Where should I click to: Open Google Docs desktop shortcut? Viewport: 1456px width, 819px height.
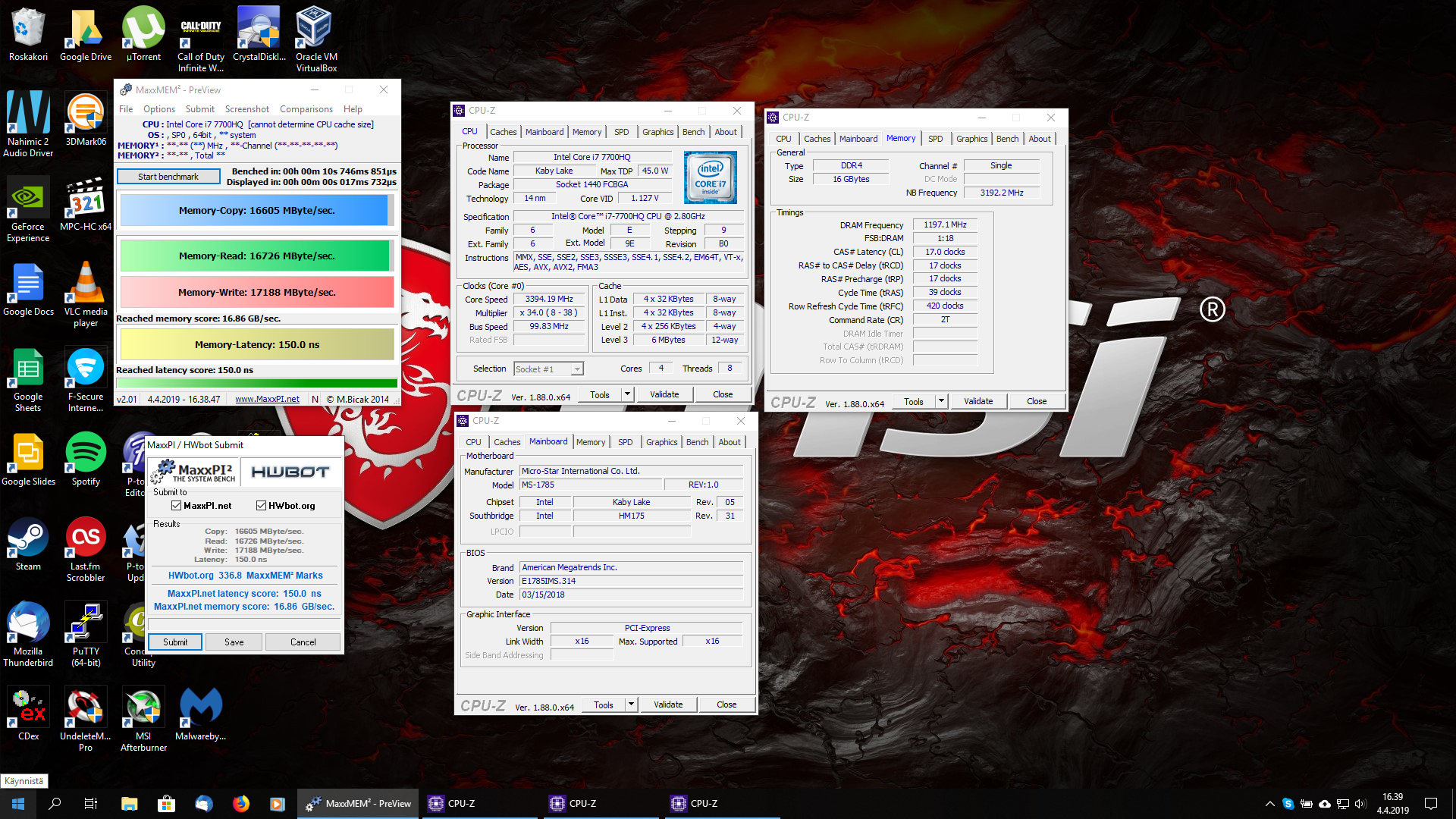(28, 290)
